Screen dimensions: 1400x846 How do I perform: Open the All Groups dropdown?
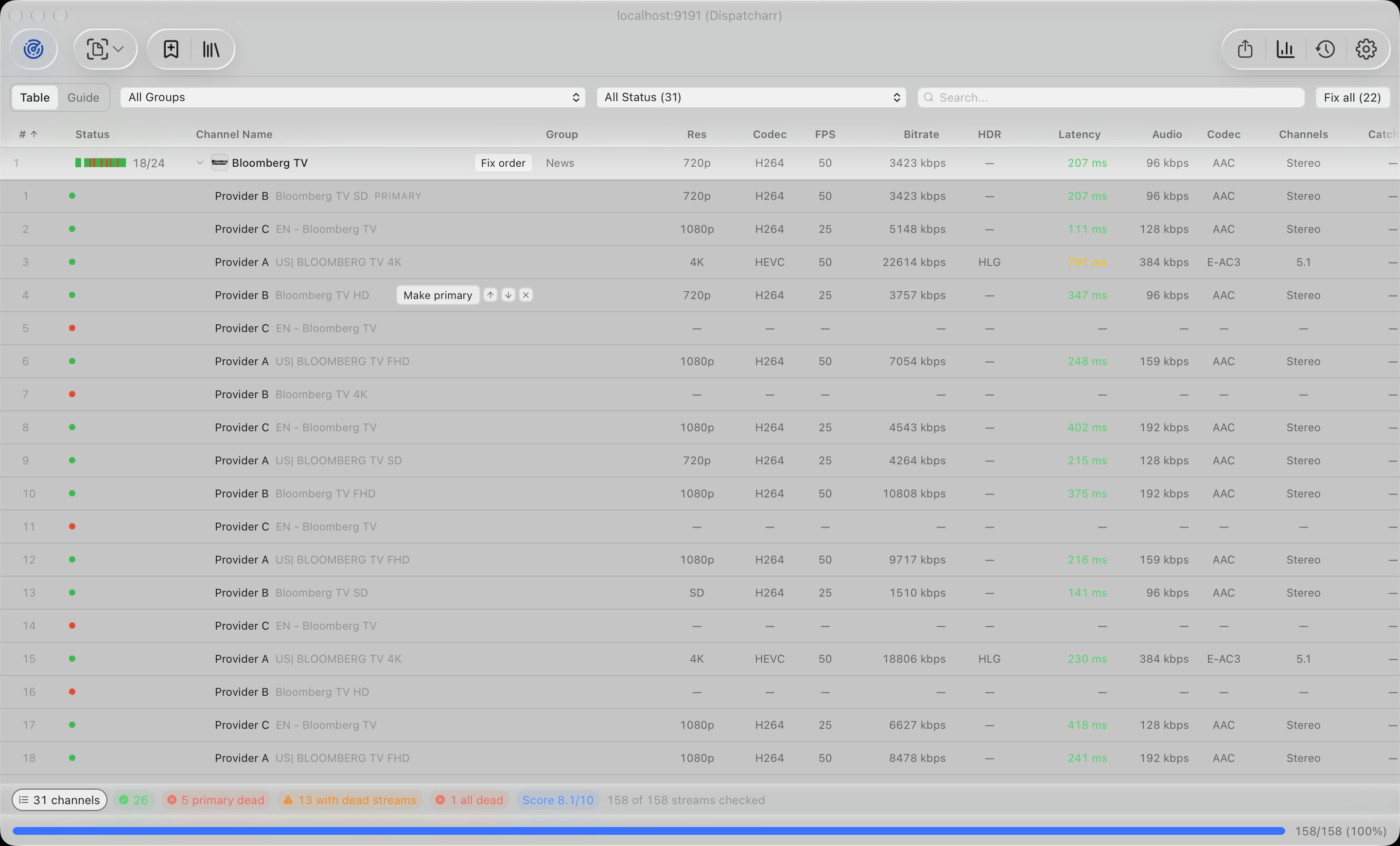(x=352, y=97)
